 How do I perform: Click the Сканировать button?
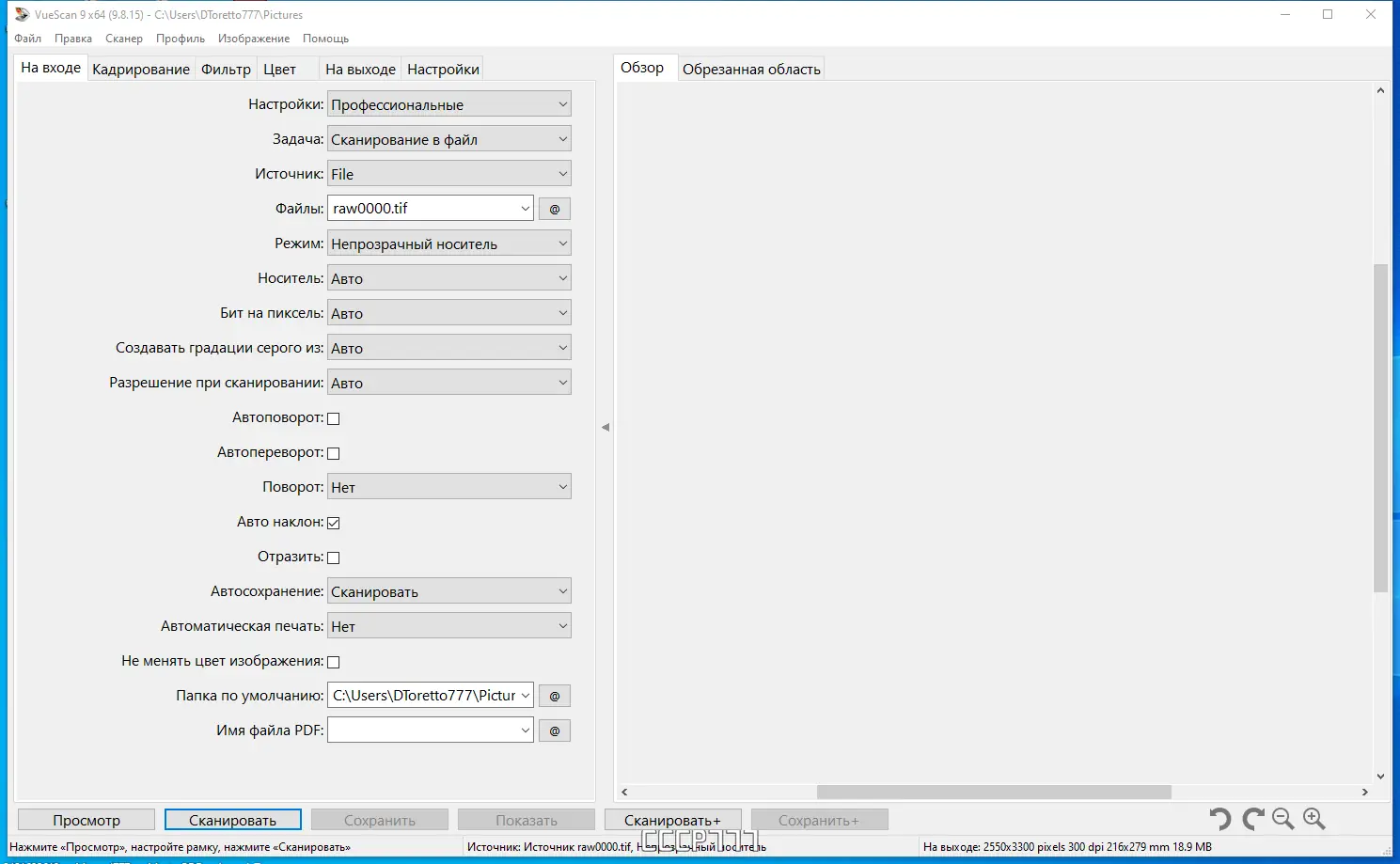233,820
